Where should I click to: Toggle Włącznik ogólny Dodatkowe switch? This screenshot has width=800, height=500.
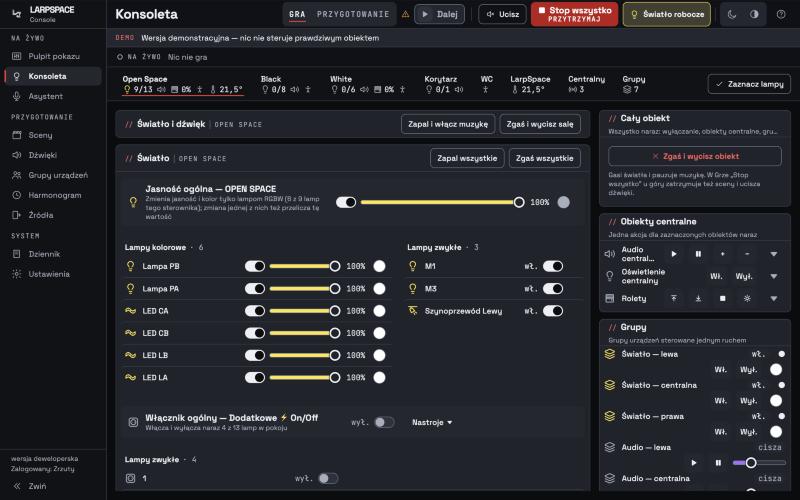click(x=384, y=422)
